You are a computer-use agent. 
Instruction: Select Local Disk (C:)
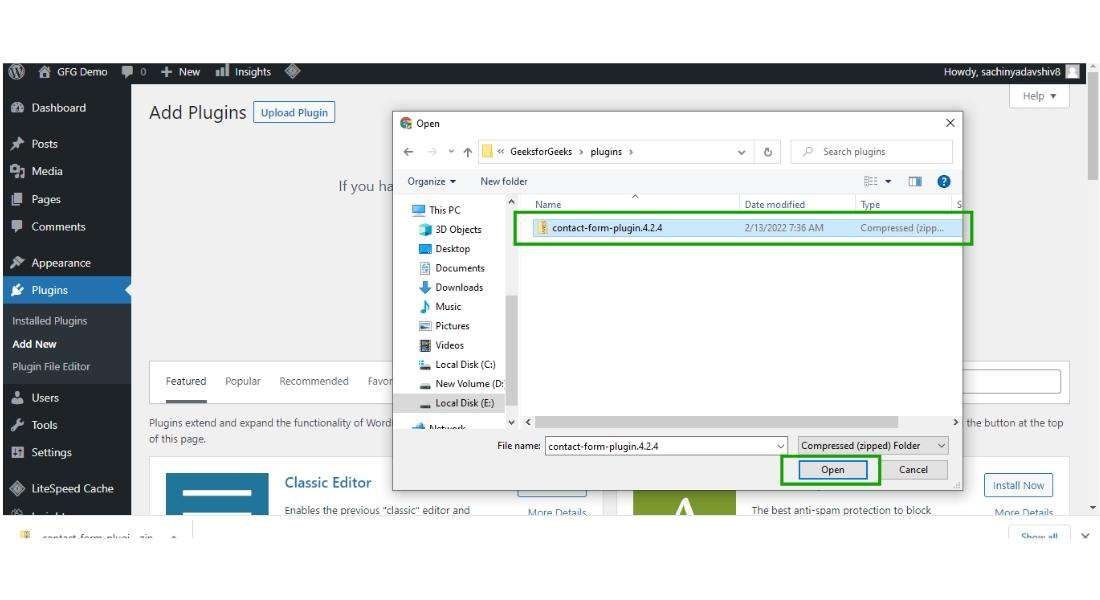[457, 364]
